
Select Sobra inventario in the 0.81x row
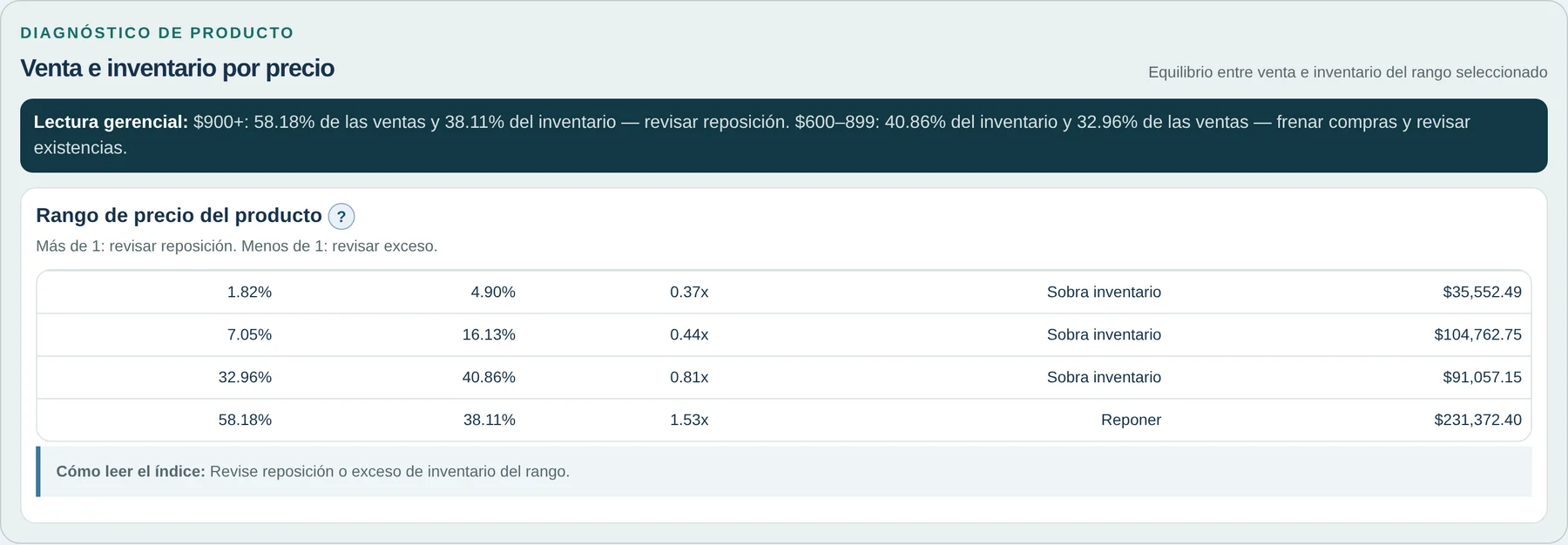1104,378
